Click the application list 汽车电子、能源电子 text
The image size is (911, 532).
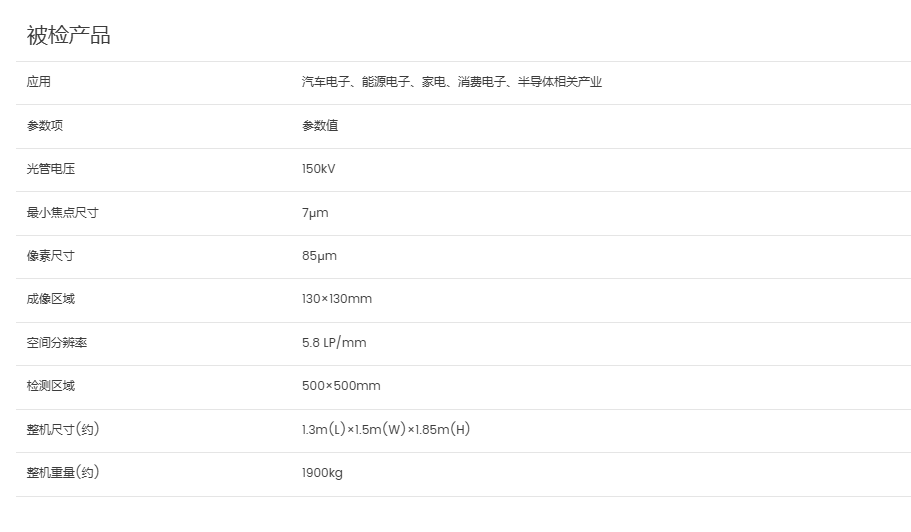356,82
